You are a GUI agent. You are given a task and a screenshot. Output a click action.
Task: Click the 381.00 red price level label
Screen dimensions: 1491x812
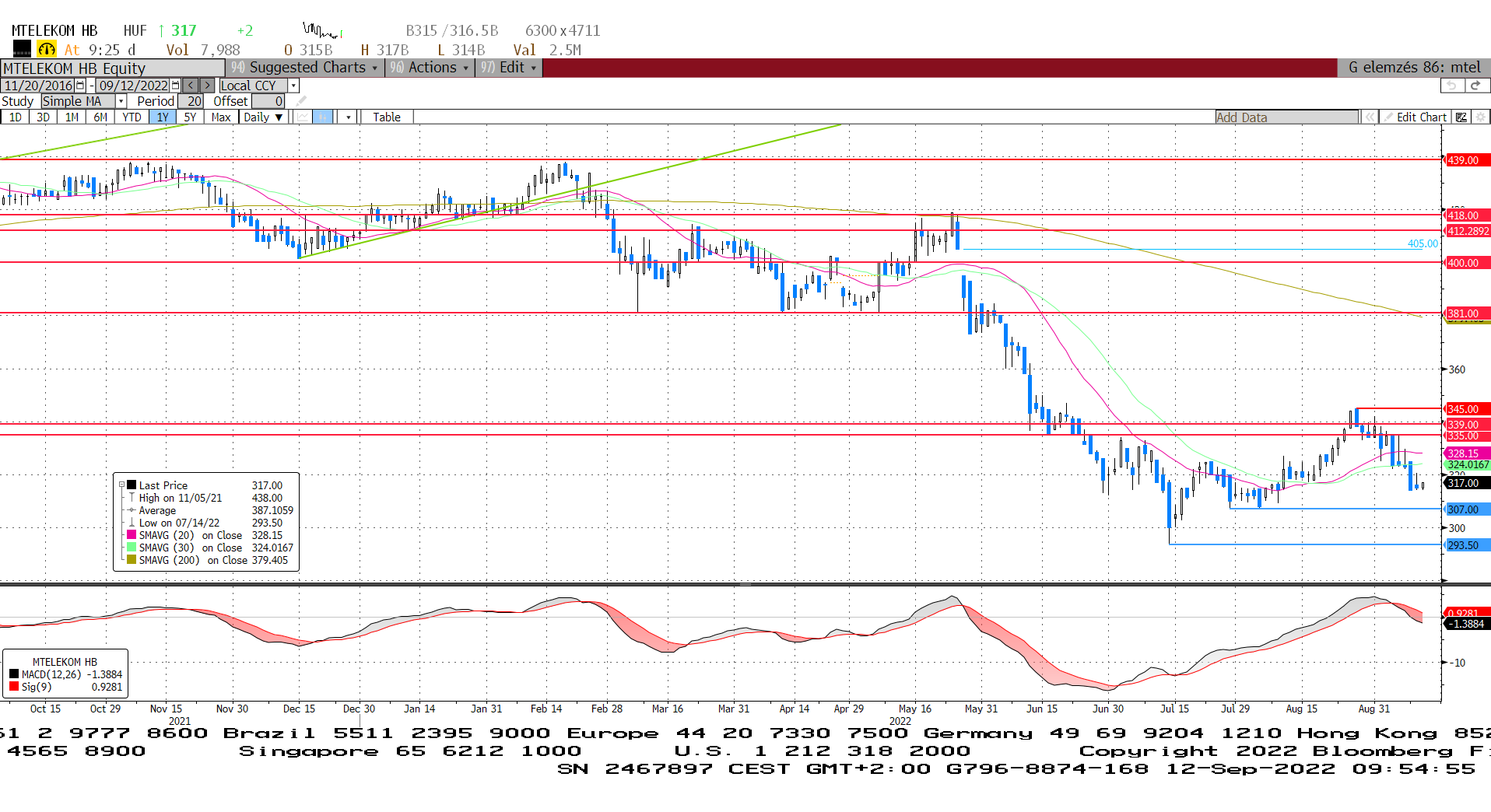point(1467,313)
